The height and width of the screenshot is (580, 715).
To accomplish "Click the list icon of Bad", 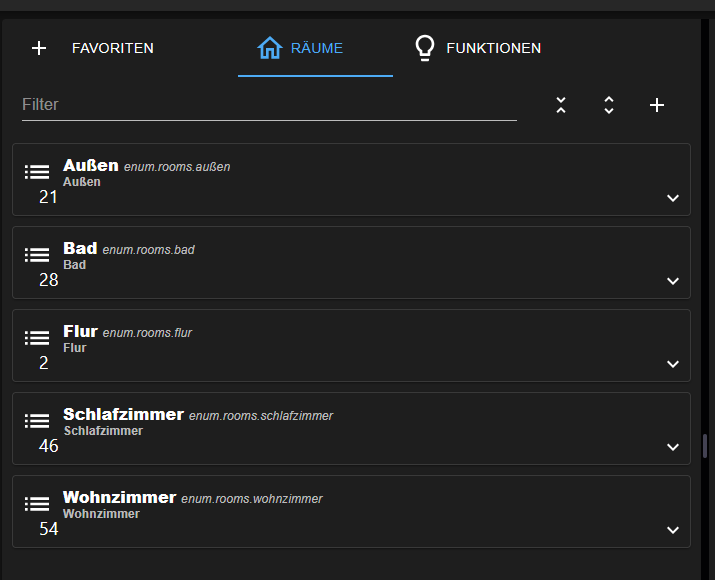I will click(37, 255).
